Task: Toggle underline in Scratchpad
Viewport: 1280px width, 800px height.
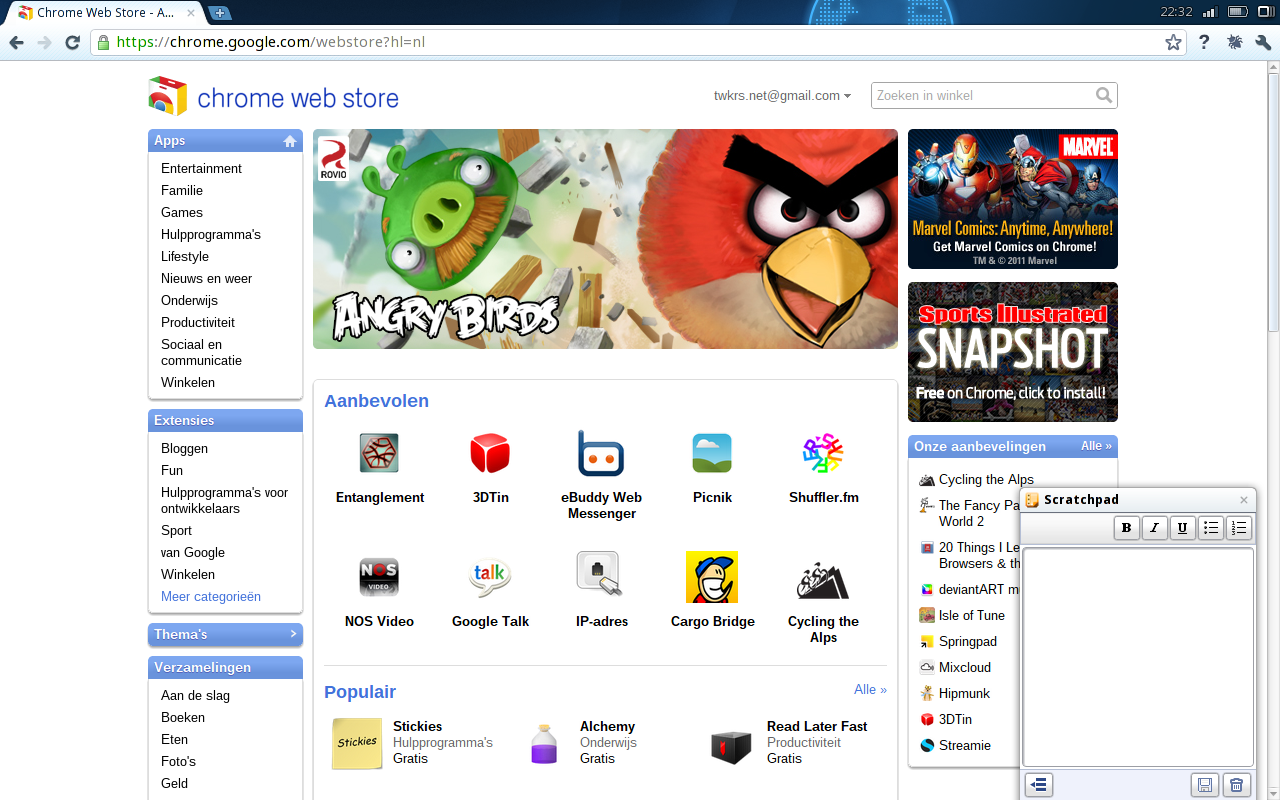Action: coord(1183,528)
